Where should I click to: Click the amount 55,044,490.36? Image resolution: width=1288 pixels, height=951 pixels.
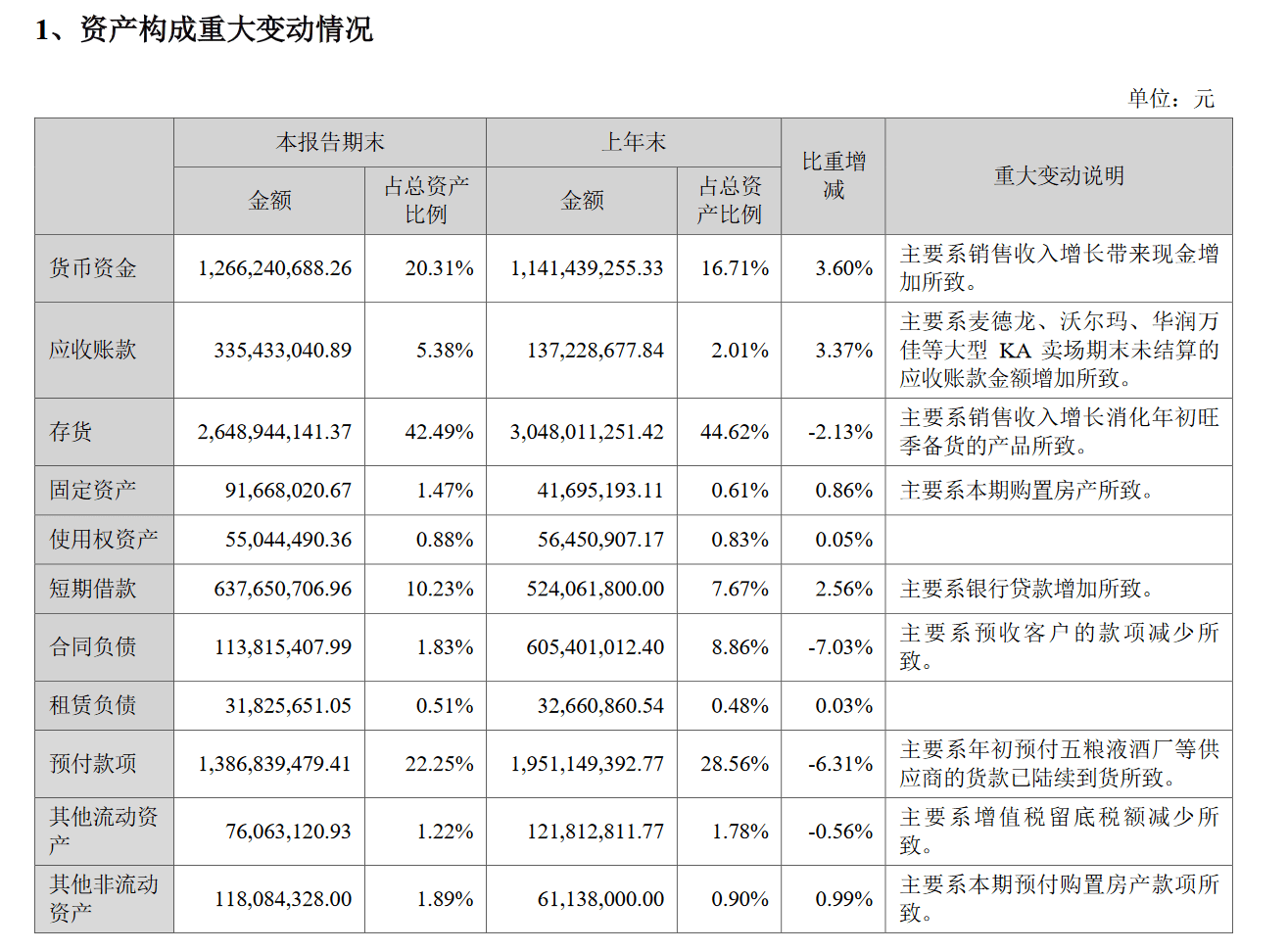coord(288,540)
